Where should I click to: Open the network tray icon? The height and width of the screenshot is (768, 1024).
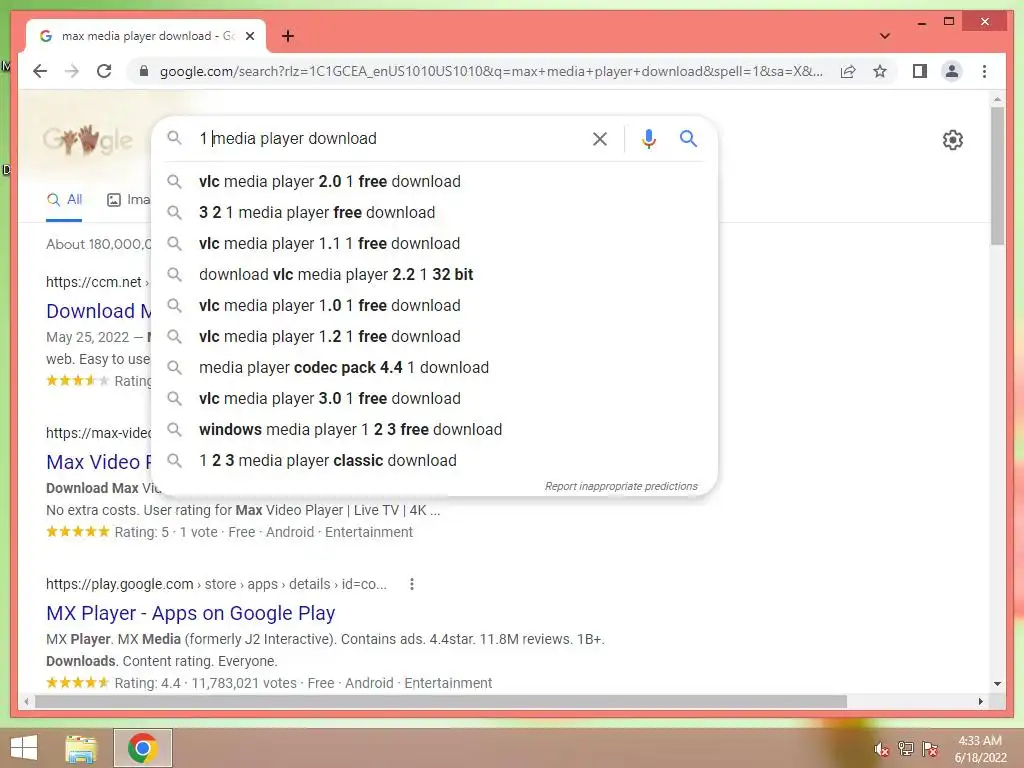click(905, 748)
